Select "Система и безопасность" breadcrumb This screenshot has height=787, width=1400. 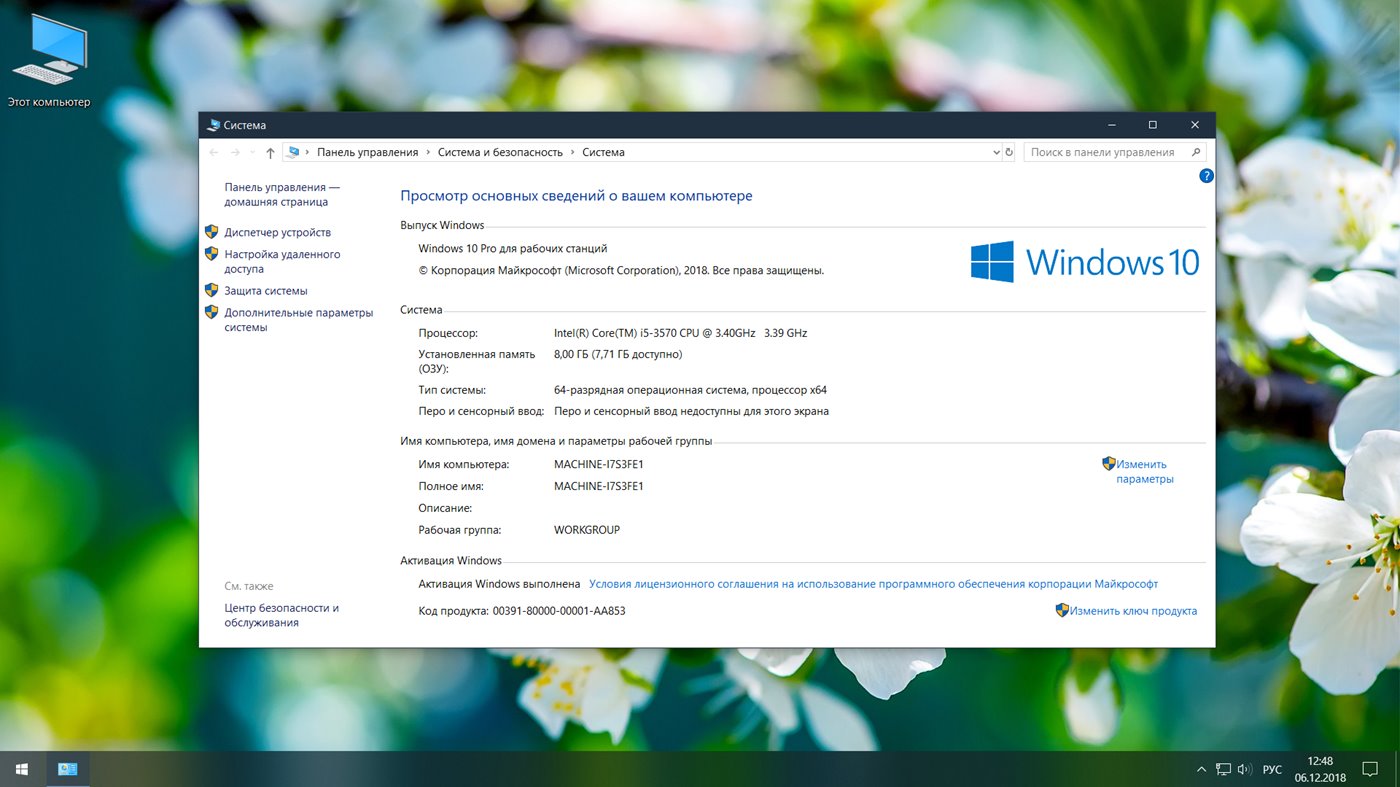coord(500,152)
